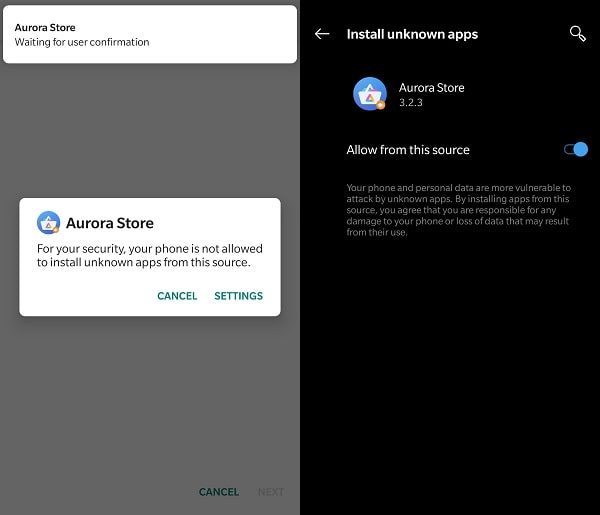Open the Aurora Store notification banner
Viewport: 600px width, 515px height.
coord(150,34)
